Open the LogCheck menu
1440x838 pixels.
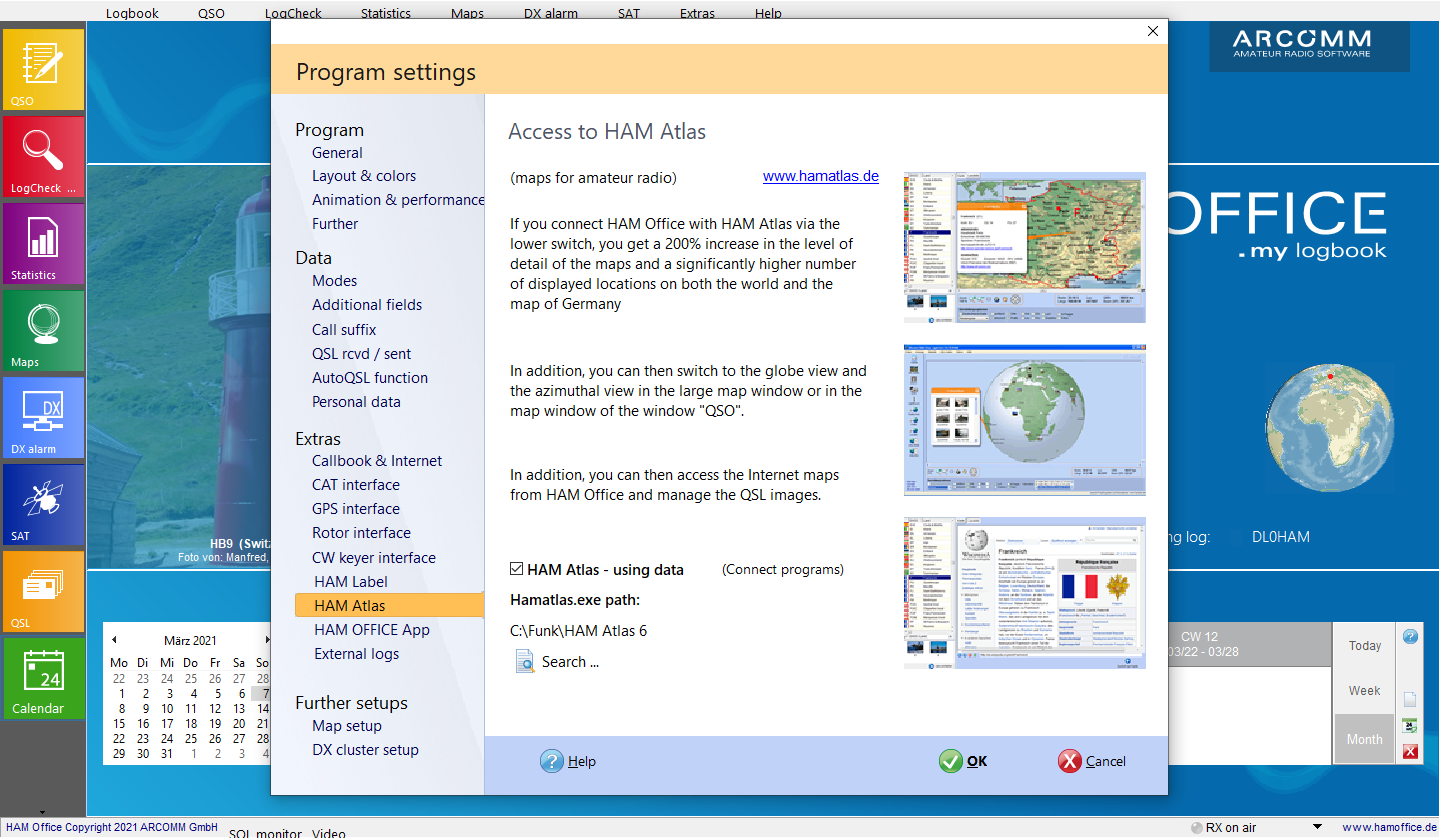point(293,14)
